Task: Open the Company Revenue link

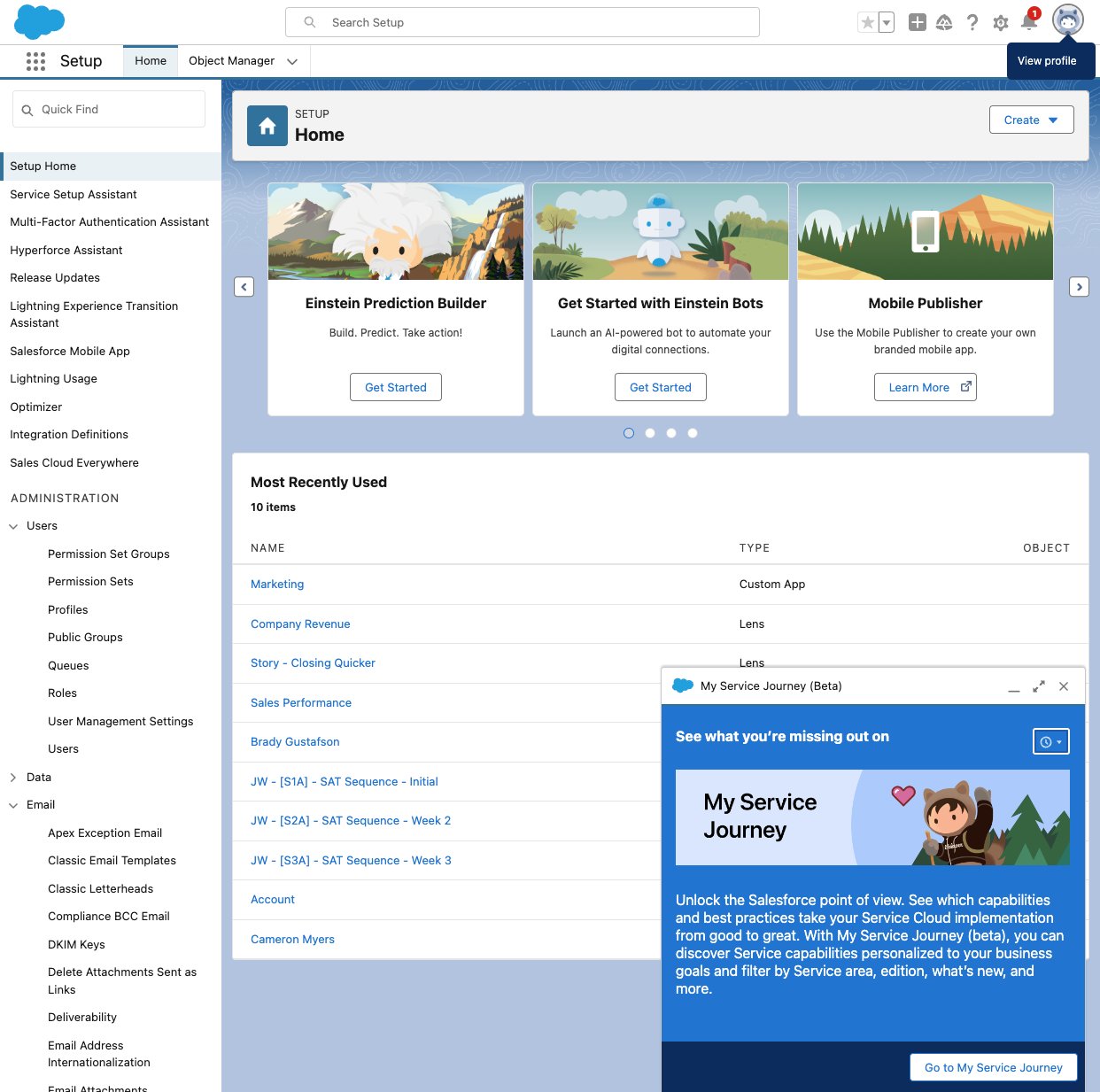Action: 300,624
